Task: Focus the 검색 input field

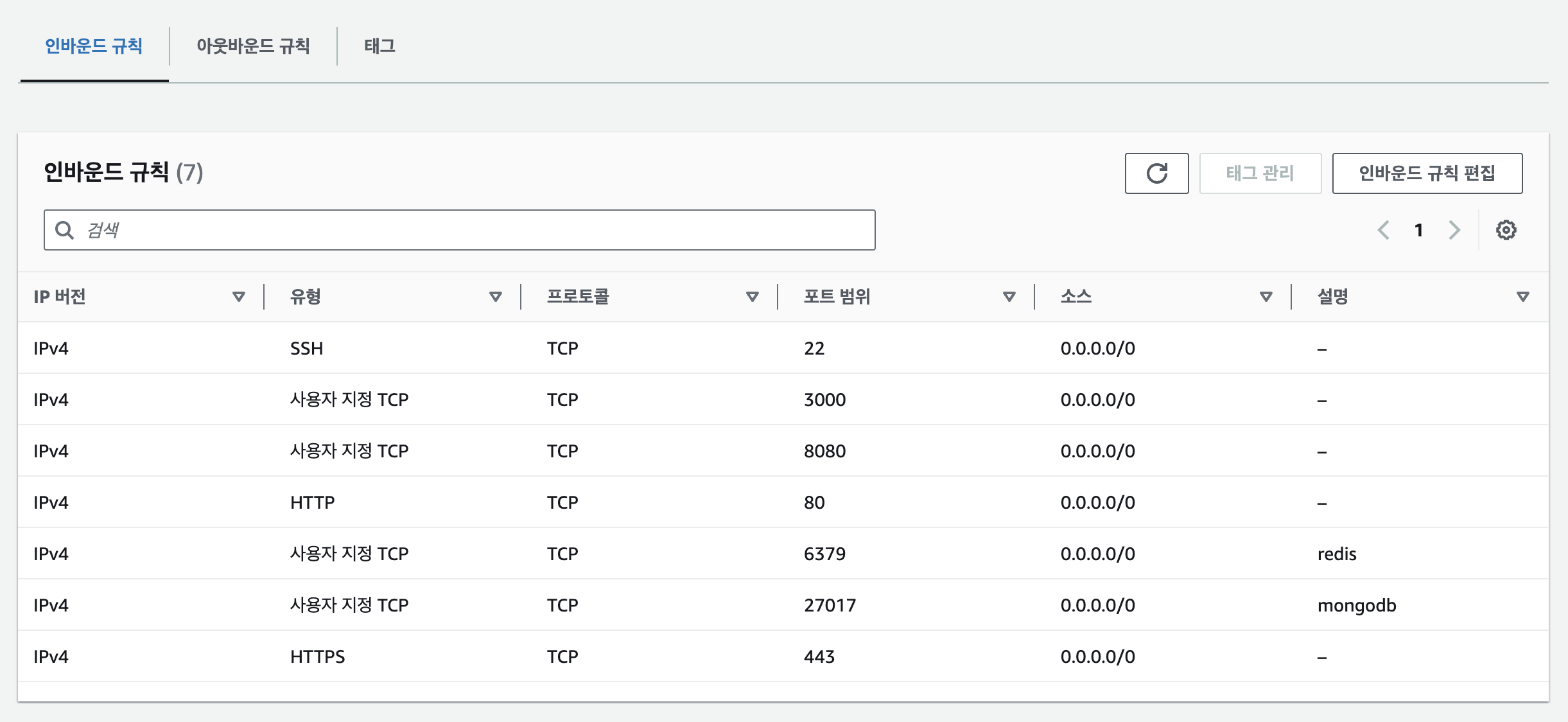Action: 475,230
